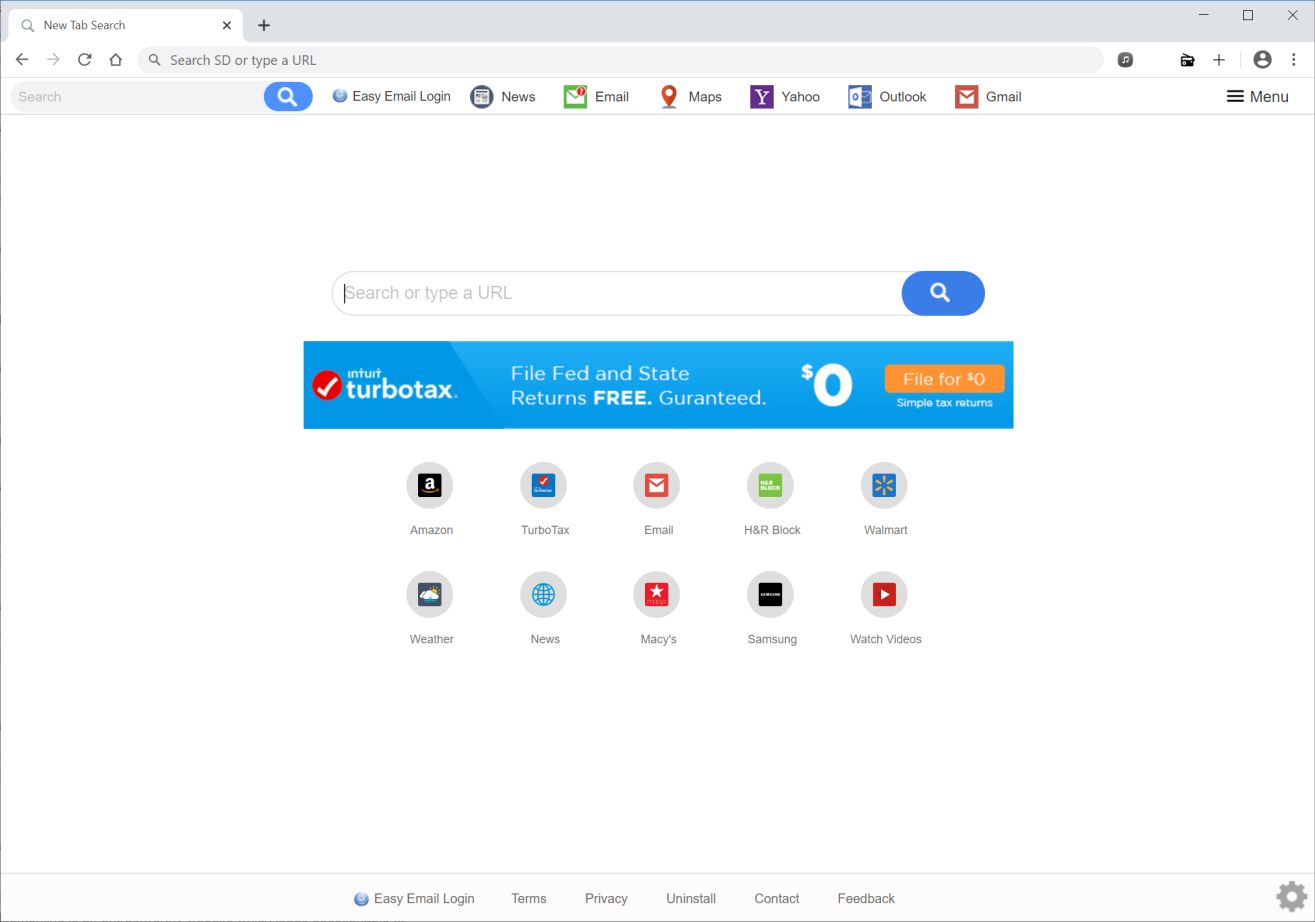Check Gmail via the toolbar
This screenshot has width=1315, height=922.
click(x=988, y=96)
